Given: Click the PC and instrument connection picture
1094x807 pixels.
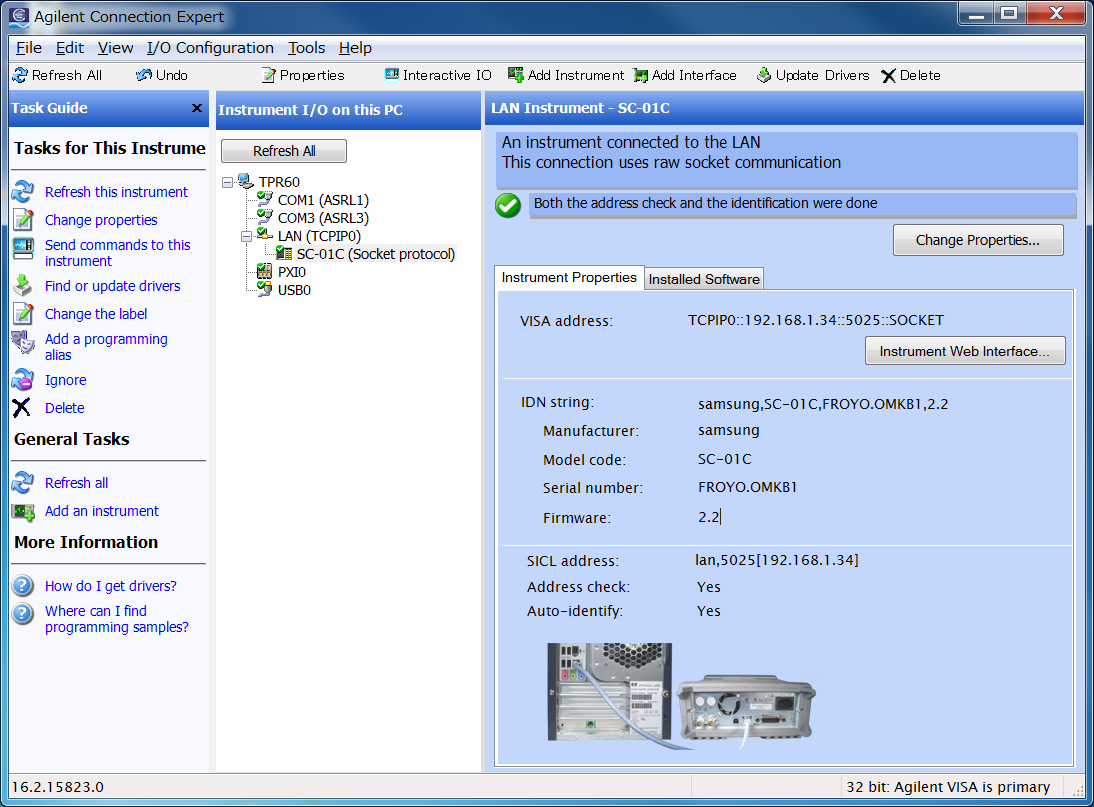Looking at the screenshot, I should 681,695.
